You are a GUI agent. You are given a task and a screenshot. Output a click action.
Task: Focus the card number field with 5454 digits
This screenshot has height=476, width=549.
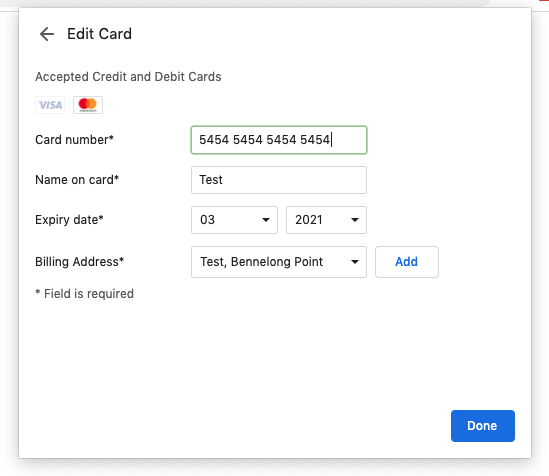(x=279, y=140)
